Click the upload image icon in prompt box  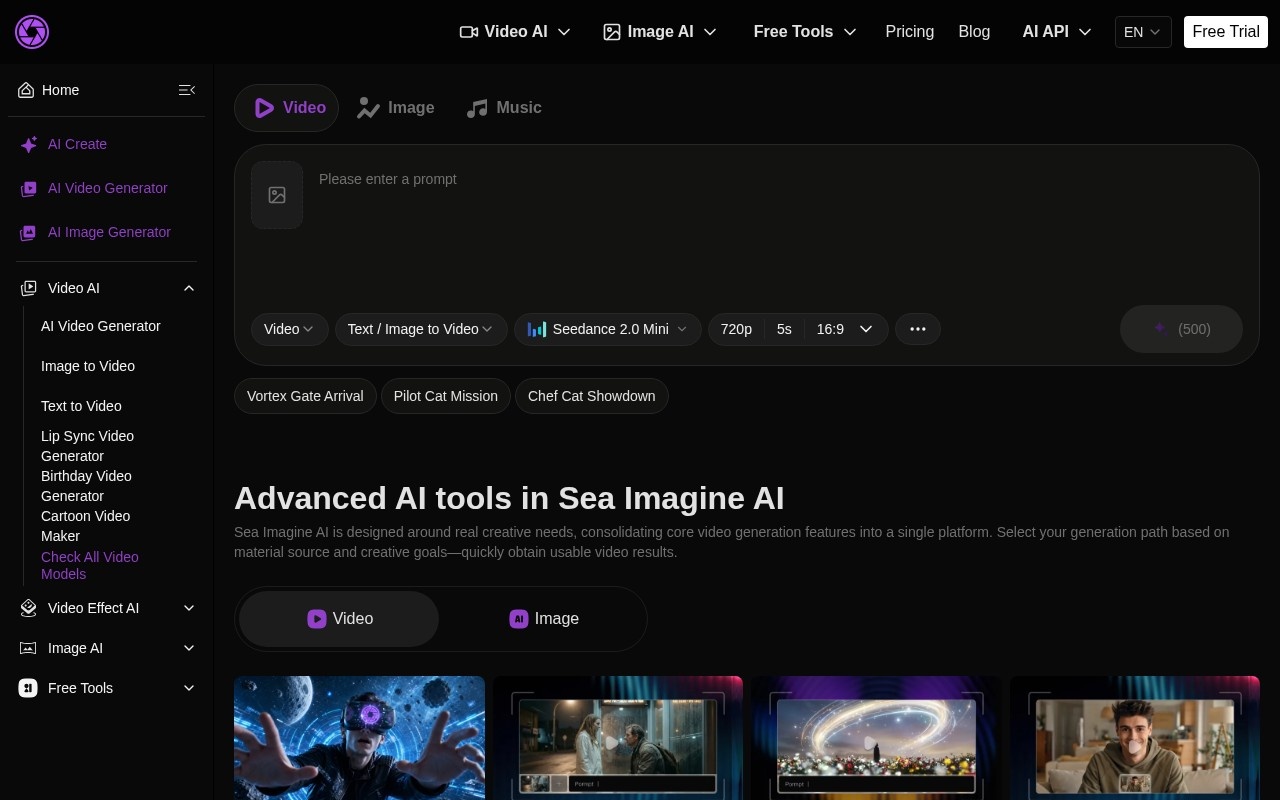(277, 195)
